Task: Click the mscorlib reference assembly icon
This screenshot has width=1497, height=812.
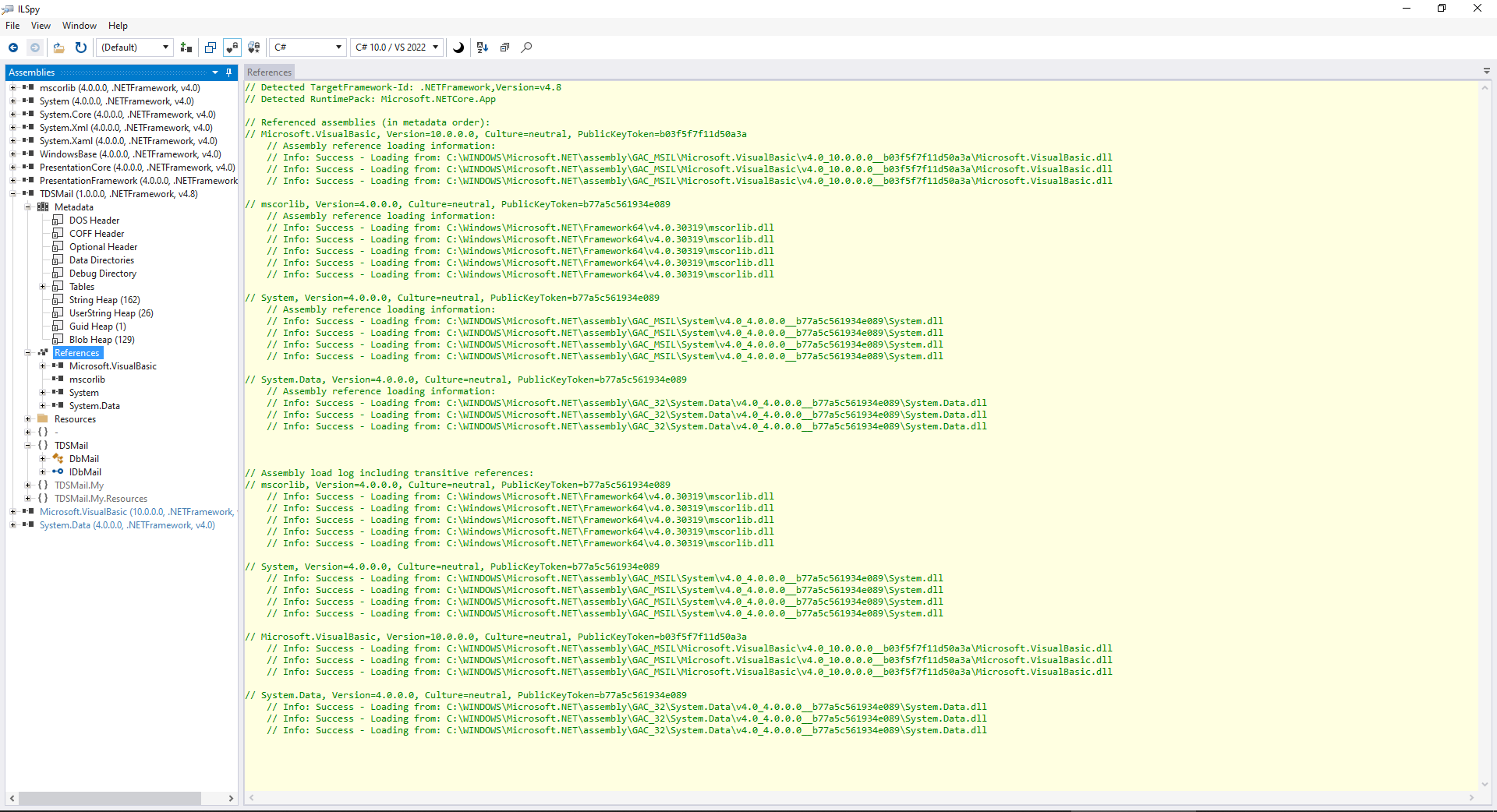Action: pos(58,380)
